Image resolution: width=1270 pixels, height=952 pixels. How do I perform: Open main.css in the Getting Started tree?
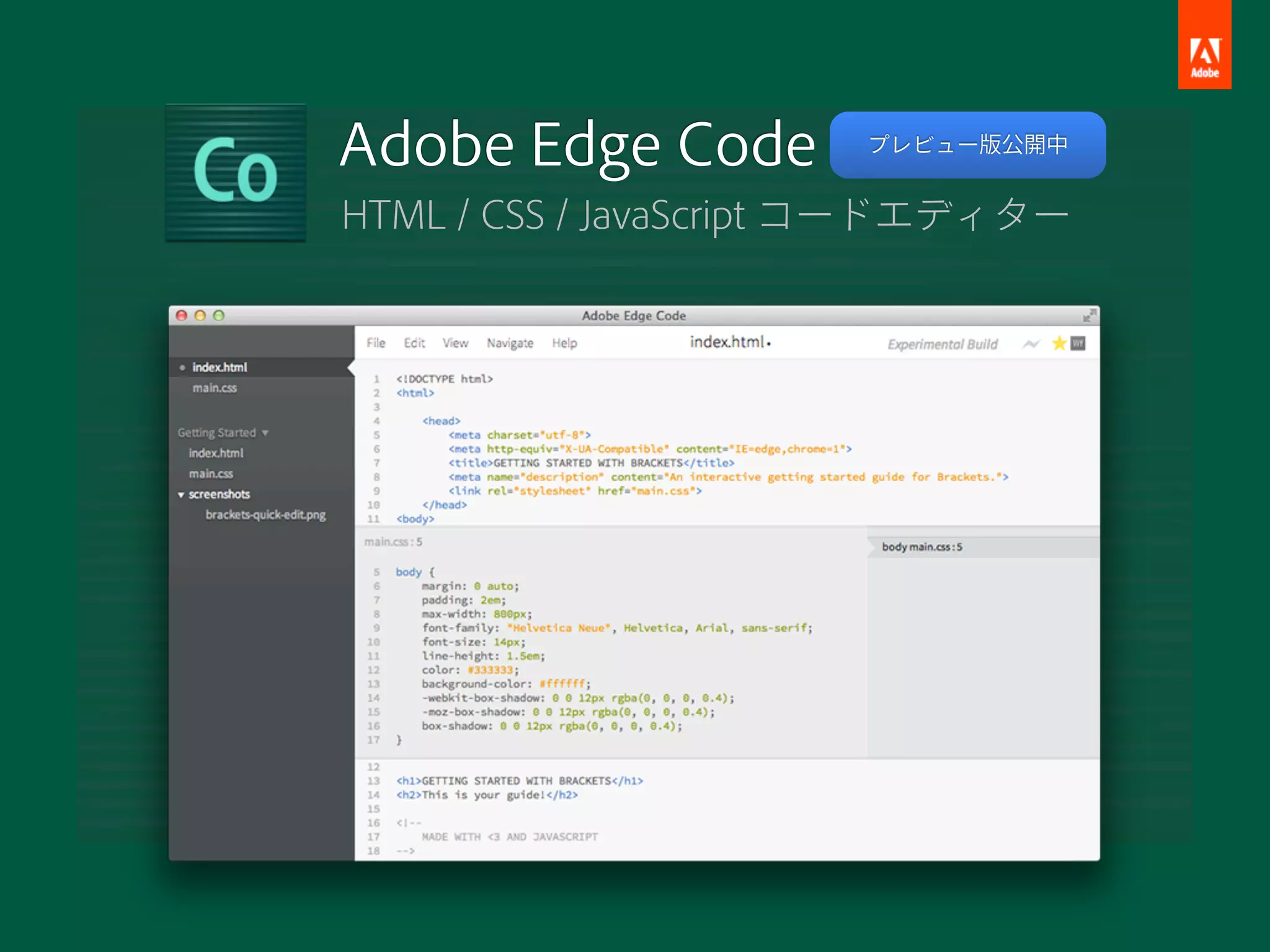(211, 474)
